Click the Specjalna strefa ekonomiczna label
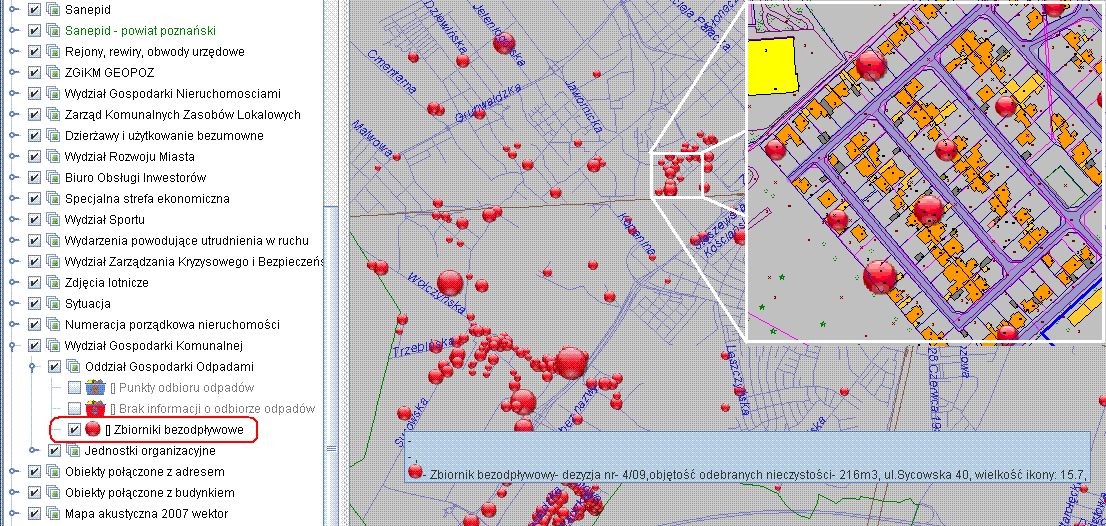This screenshot has height=526, width=1106. tap(147, 198)
